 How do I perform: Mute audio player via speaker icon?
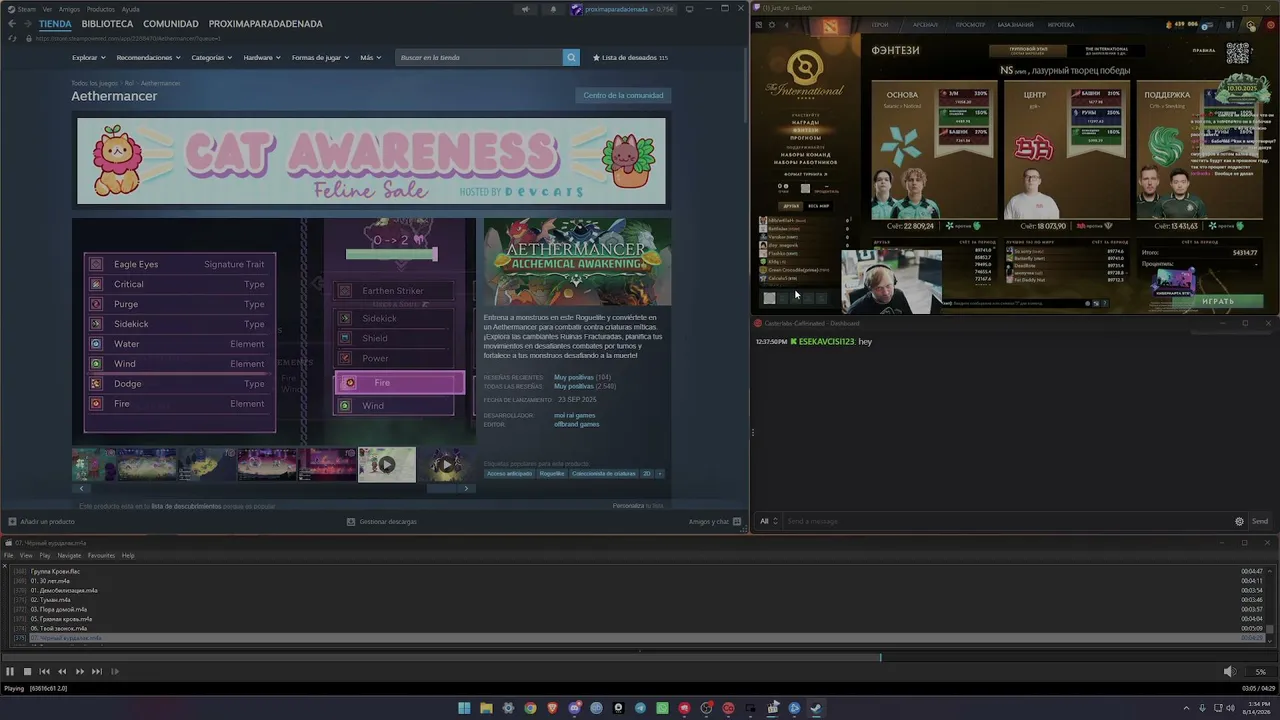[x=1229, y=672]
